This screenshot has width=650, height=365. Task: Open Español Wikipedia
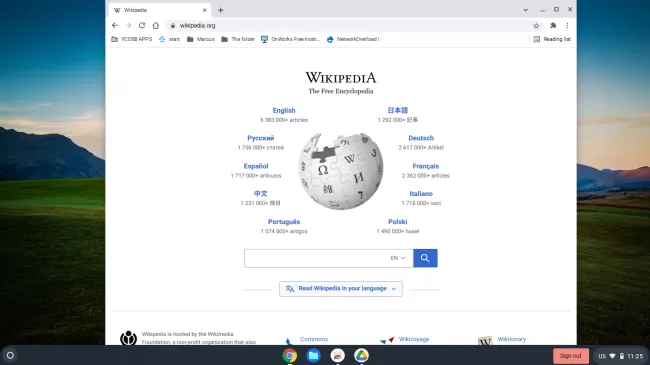256,166
